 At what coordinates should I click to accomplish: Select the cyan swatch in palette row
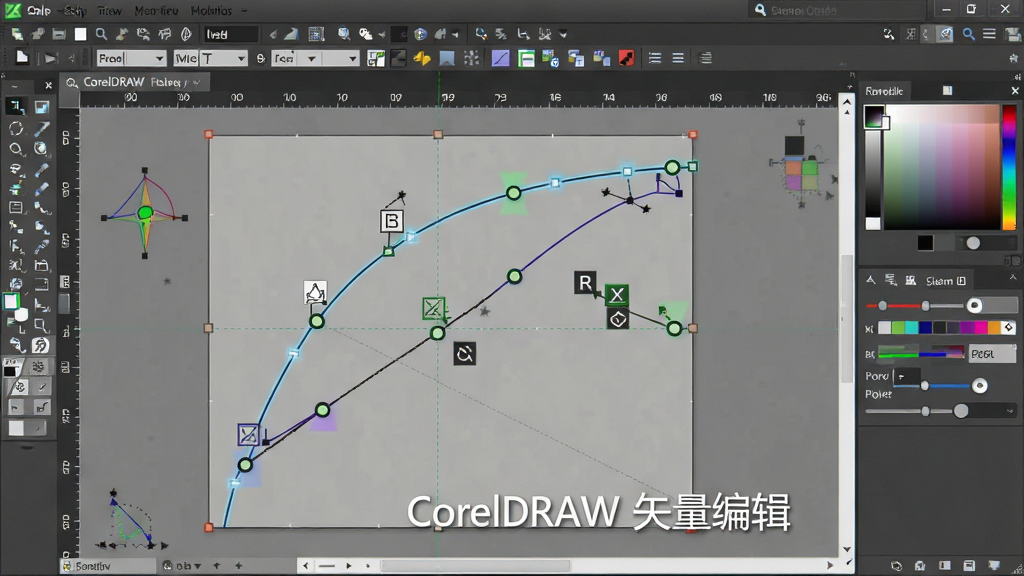click(x=911, y=327)
